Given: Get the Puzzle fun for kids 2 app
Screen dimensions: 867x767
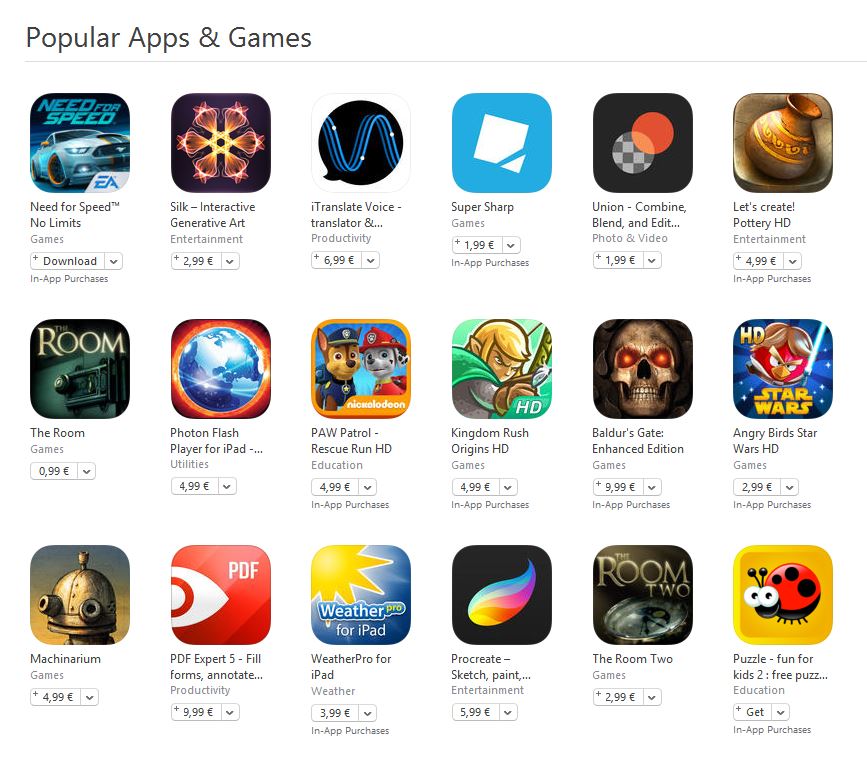Looking at the screenshot, I should 753,712.
